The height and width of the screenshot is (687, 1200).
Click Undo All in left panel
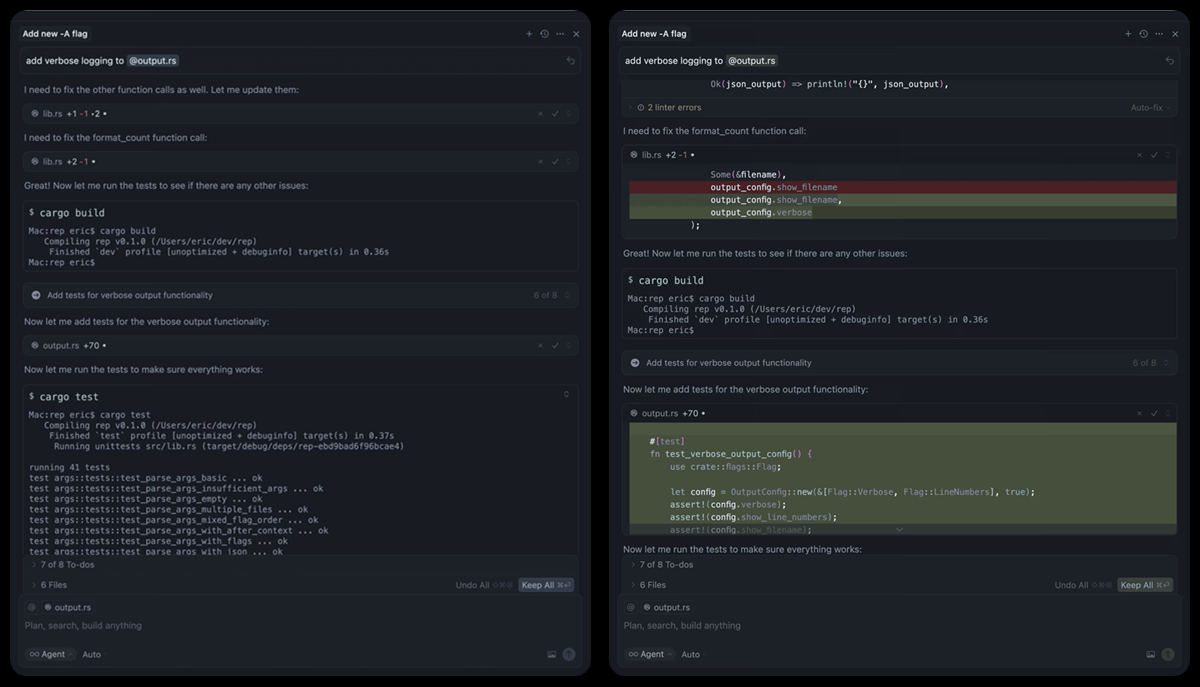(484, 585)
